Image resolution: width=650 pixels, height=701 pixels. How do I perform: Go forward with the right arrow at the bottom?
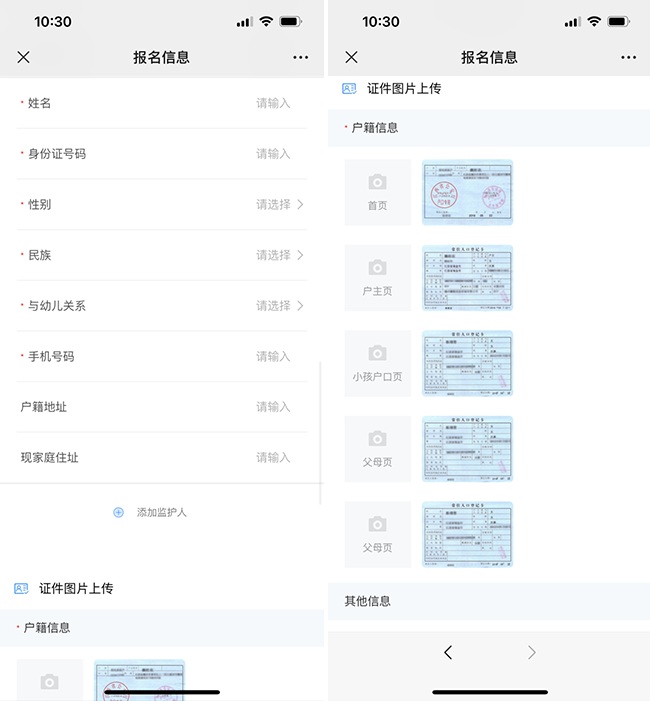coord(532,652)
